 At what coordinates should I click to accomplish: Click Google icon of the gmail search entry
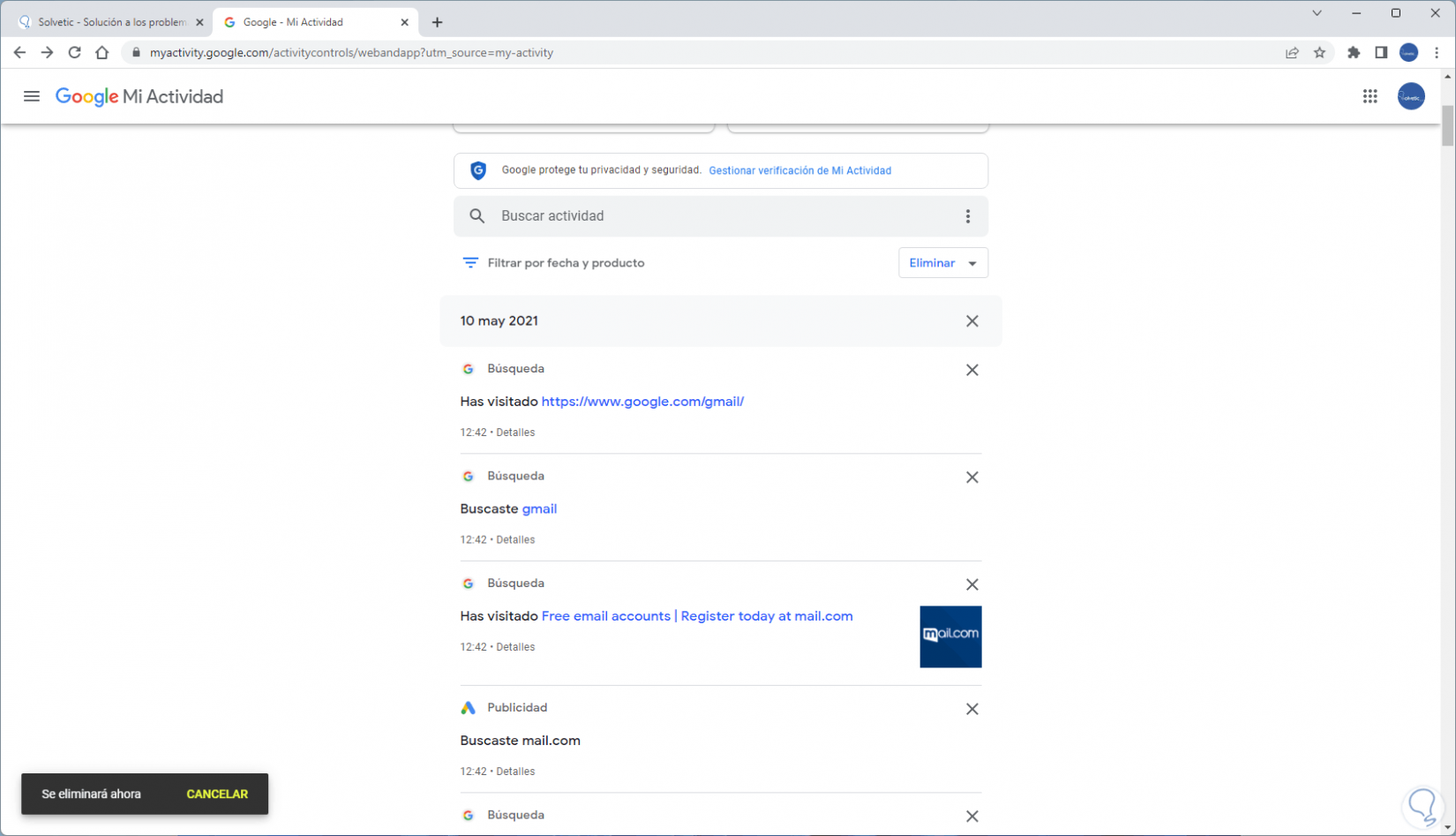click(469, 477)
